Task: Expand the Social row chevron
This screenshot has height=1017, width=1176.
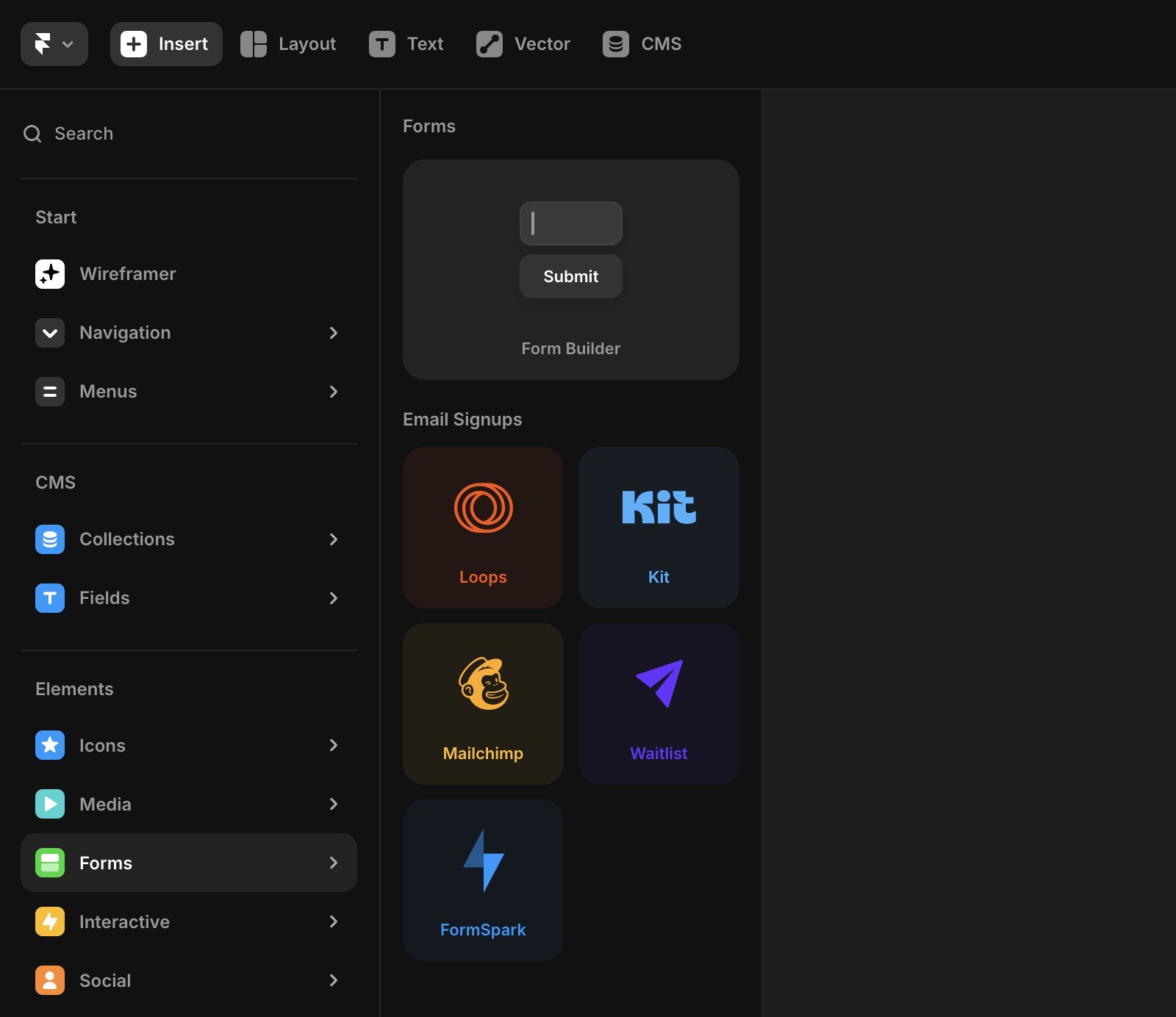Action: [x=334, y=980]
